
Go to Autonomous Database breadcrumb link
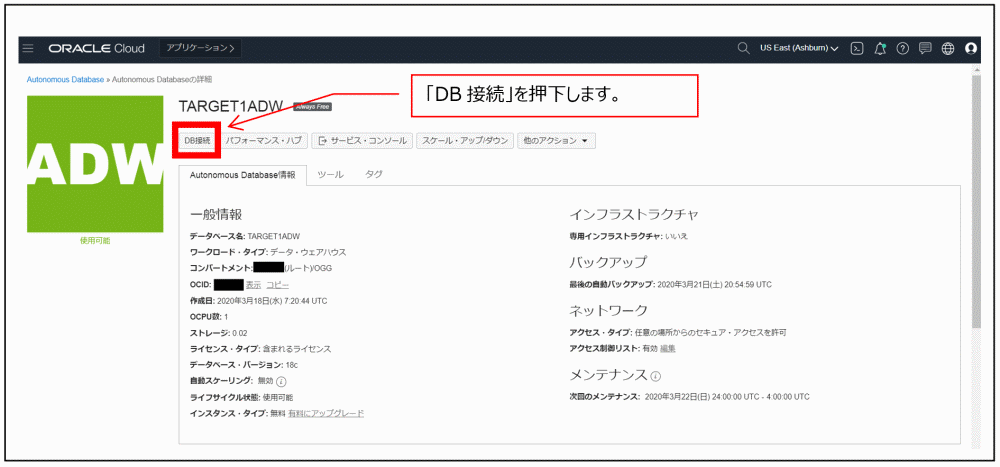65,80
